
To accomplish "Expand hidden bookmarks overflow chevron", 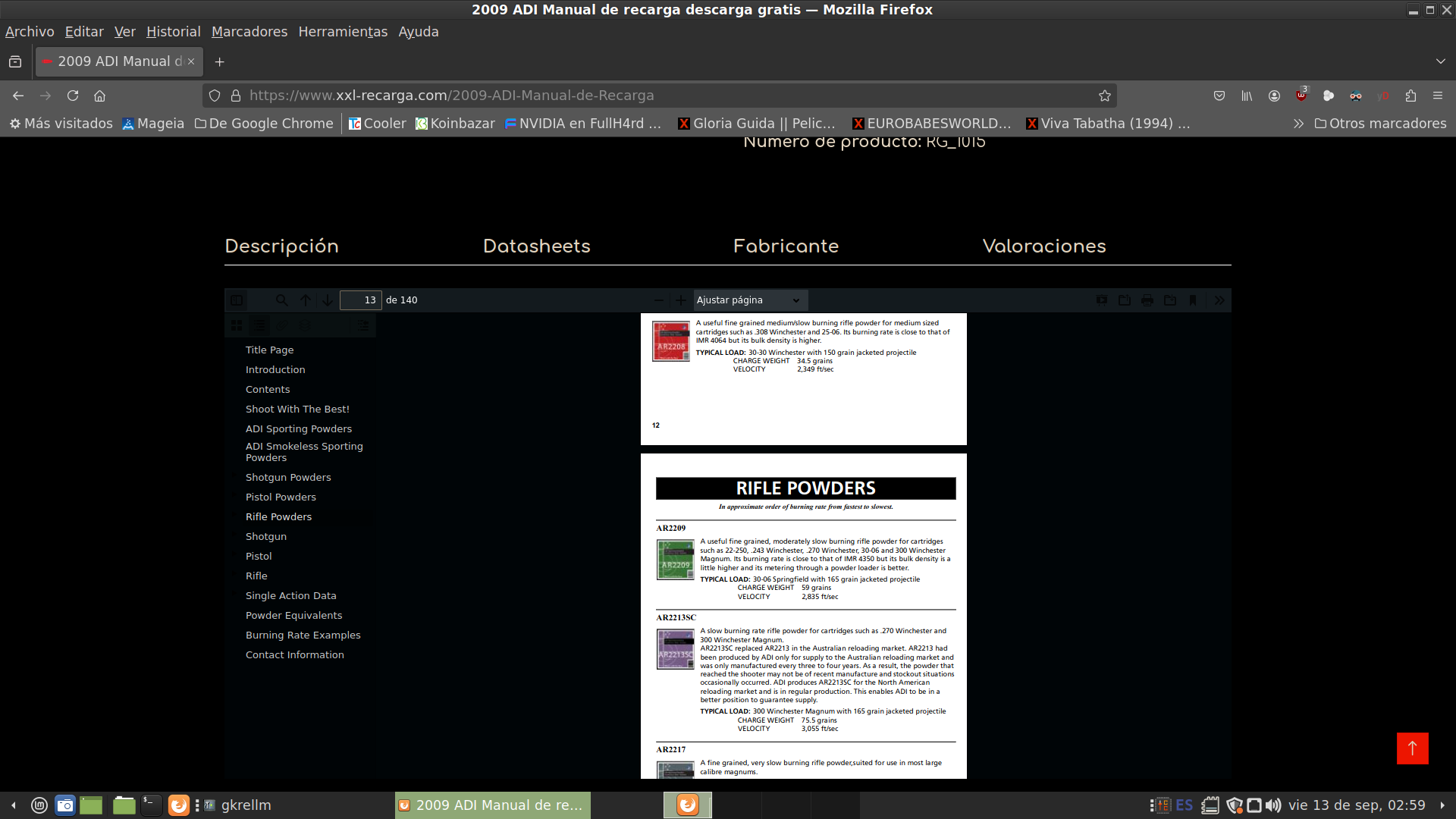I will tap(1298, 124).
